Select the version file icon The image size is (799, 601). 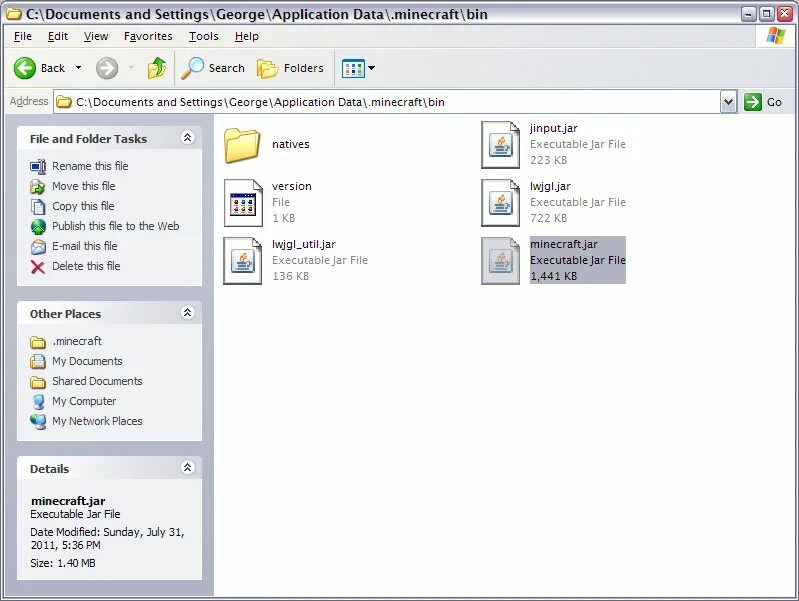tap(243, 203)
